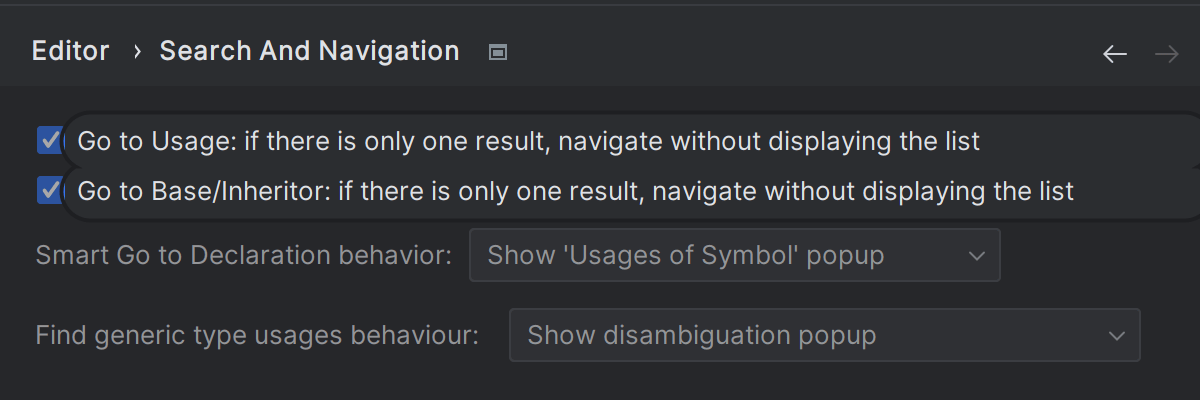Click the 'Find generic type usages behaviour' label
Image resolution: width=1200 pixels, height=400 pixels.
[x=257, y=336]
